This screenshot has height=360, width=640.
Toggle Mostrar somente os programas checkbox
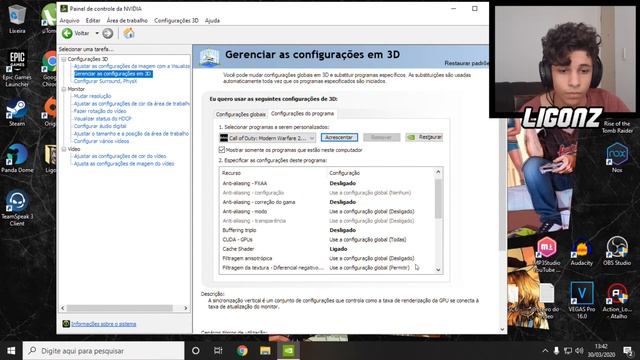222,150
